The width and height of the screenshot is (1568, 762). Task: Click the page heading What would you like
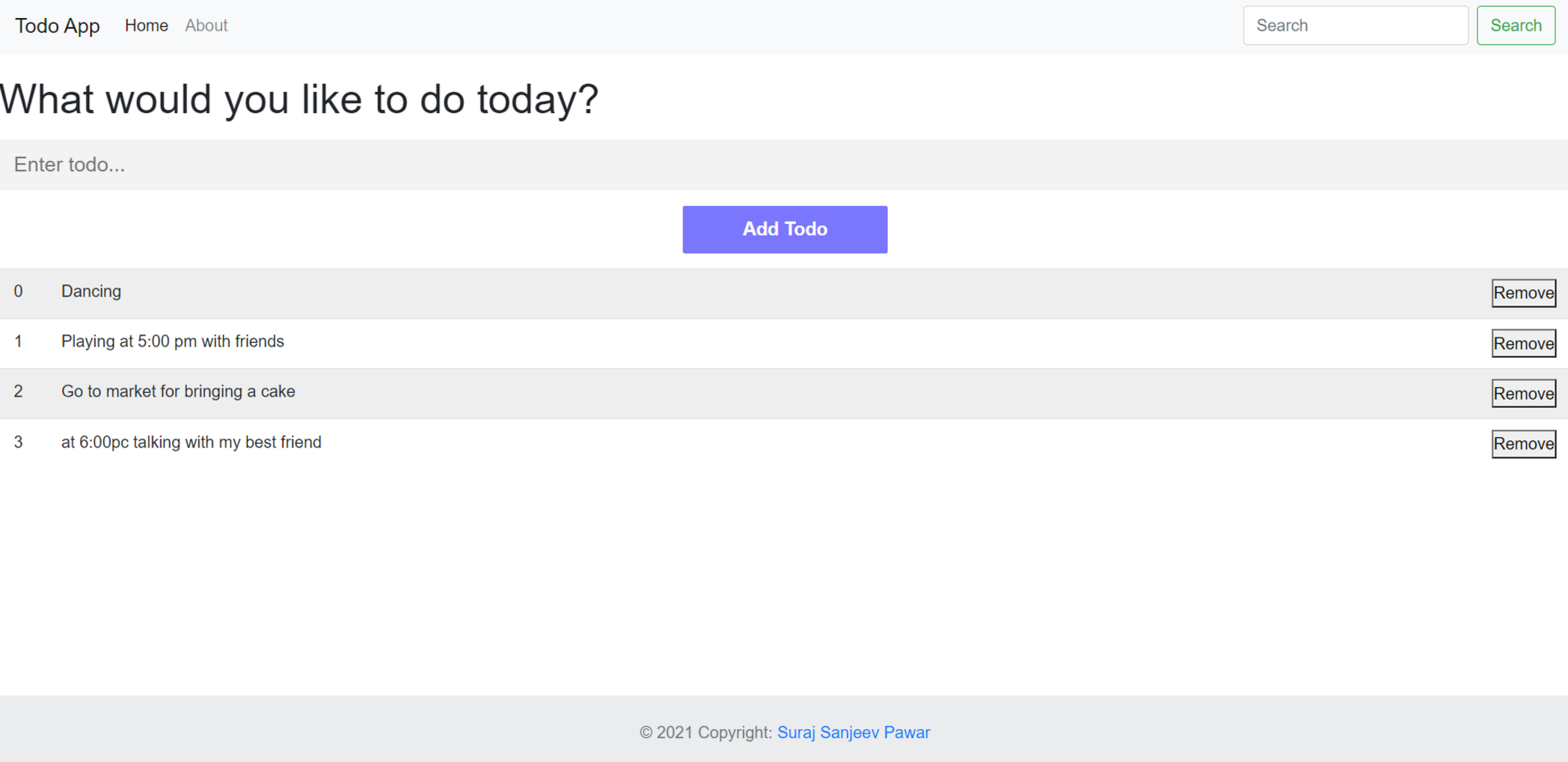(299, 100)
